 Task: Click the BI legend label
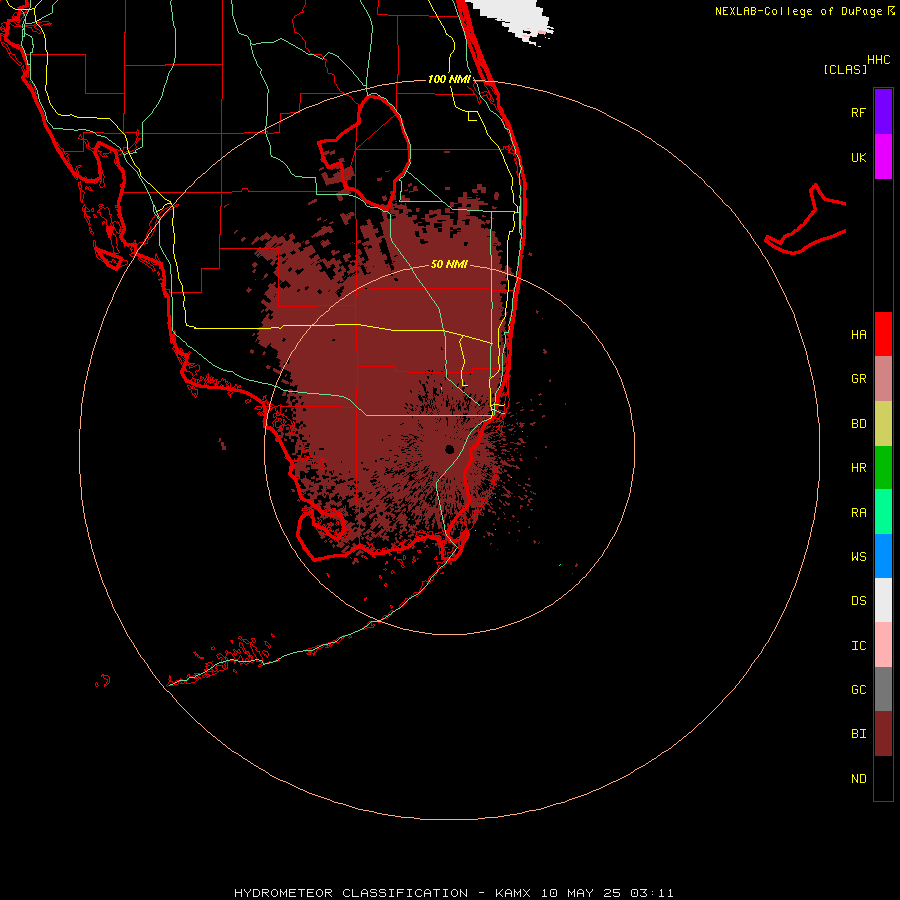pyautogui.click(x=858, y=734)
